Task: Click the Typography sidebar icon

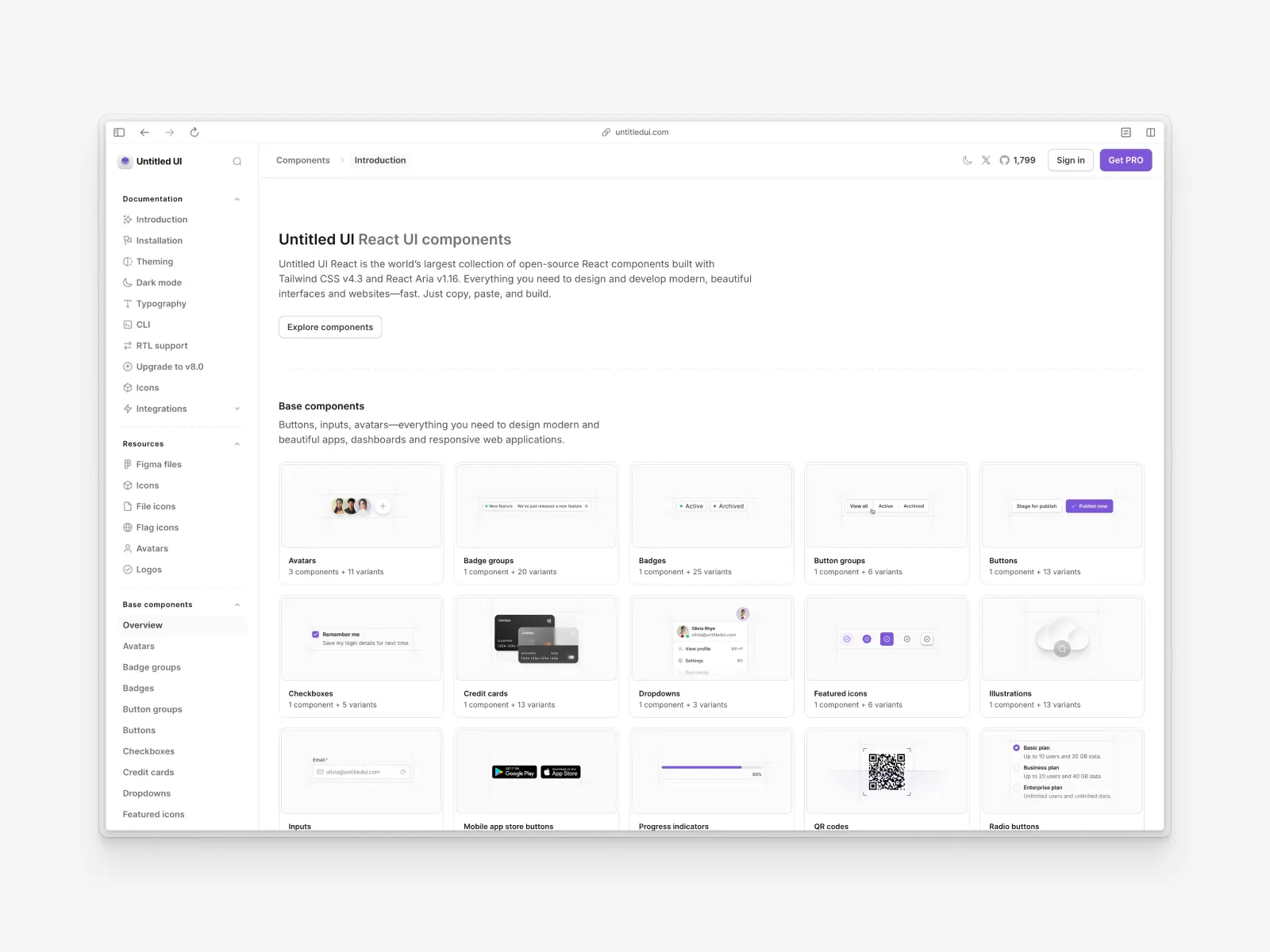Action: point(128,304)
